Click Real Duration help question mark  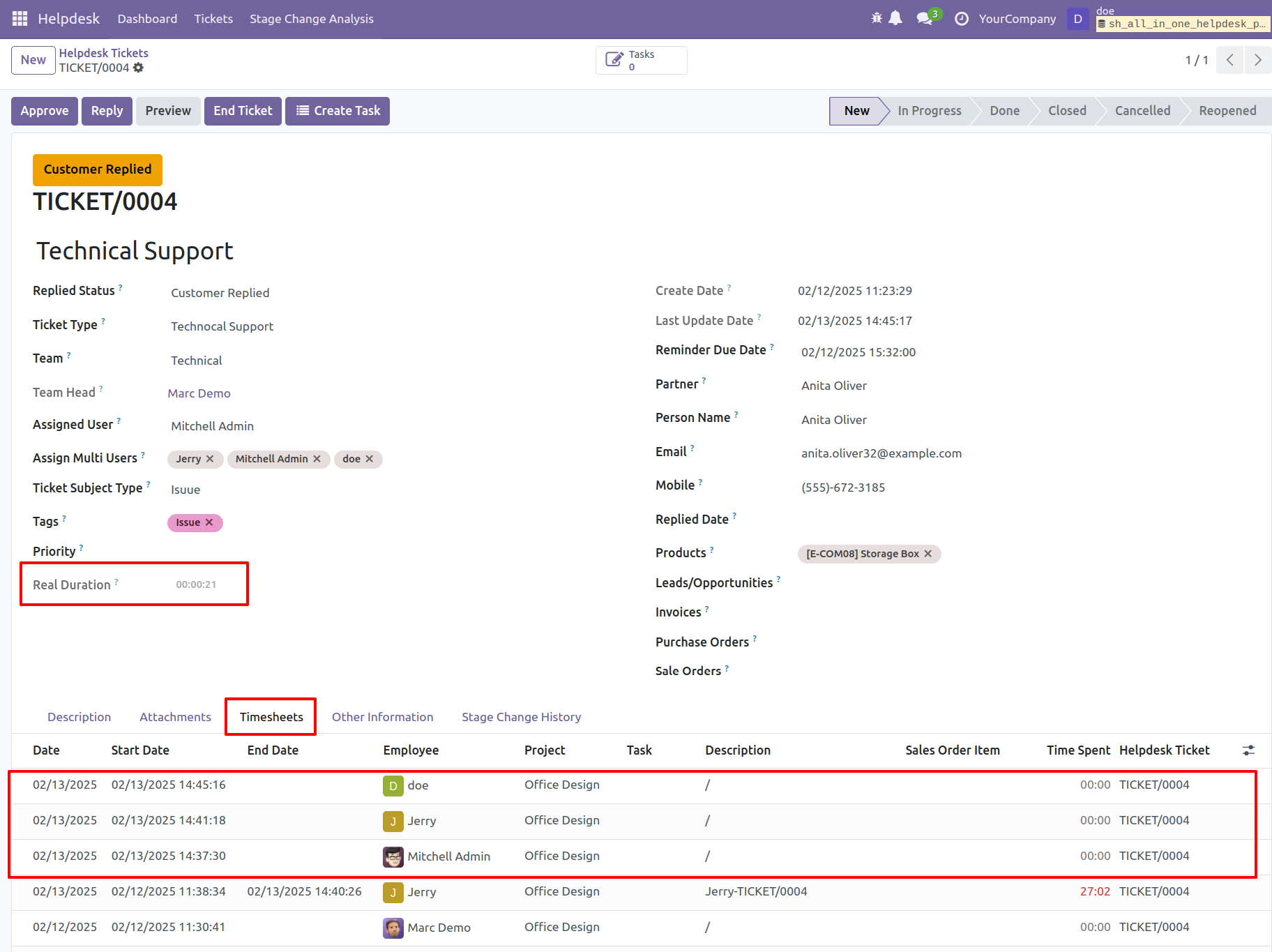point(116,581)
